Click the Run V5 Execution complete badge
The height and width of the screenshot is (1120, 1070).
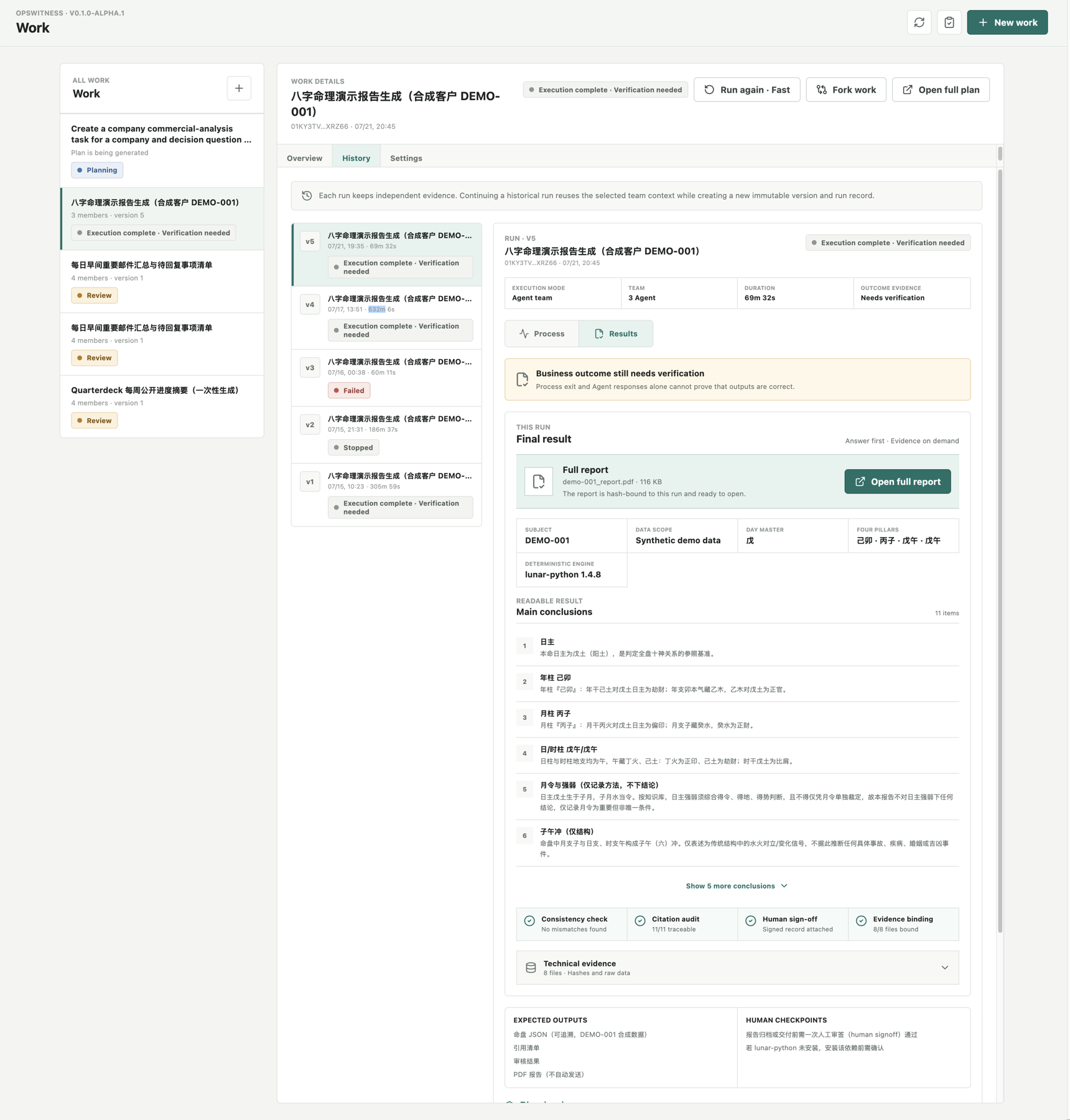coord(888,243)
